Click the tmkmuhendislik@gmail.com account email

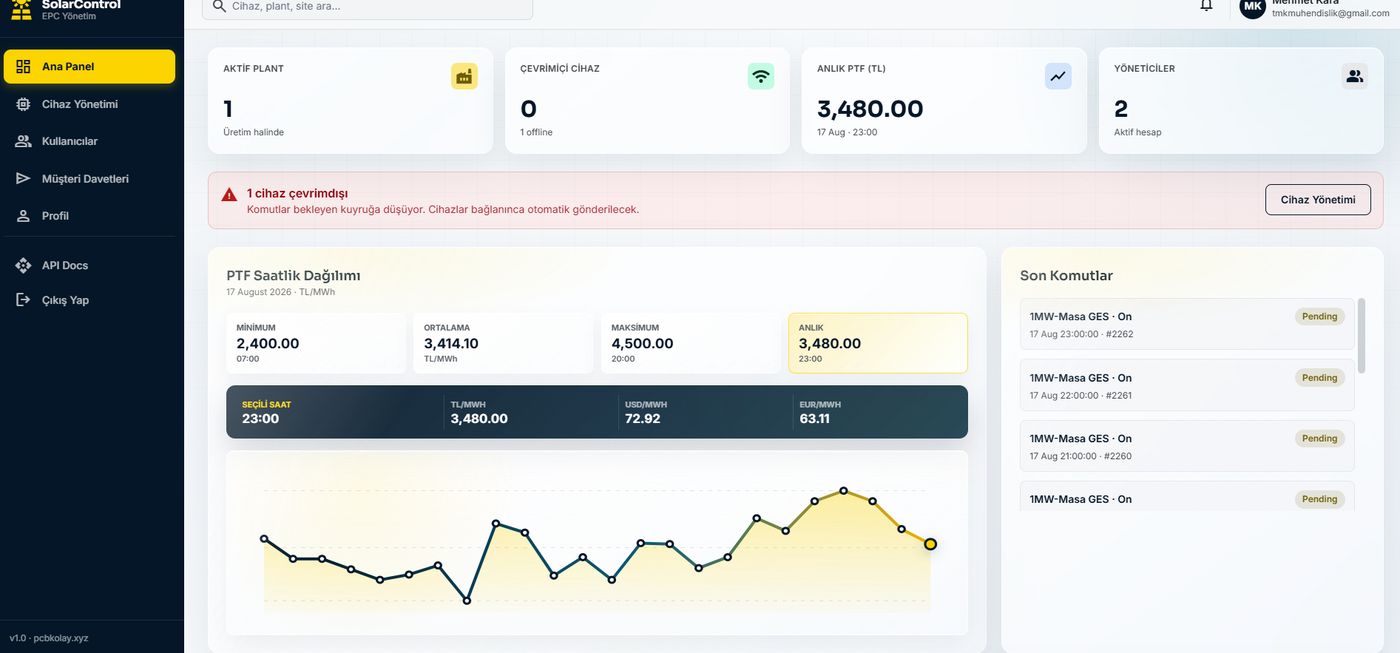[x=1331, y=13]
